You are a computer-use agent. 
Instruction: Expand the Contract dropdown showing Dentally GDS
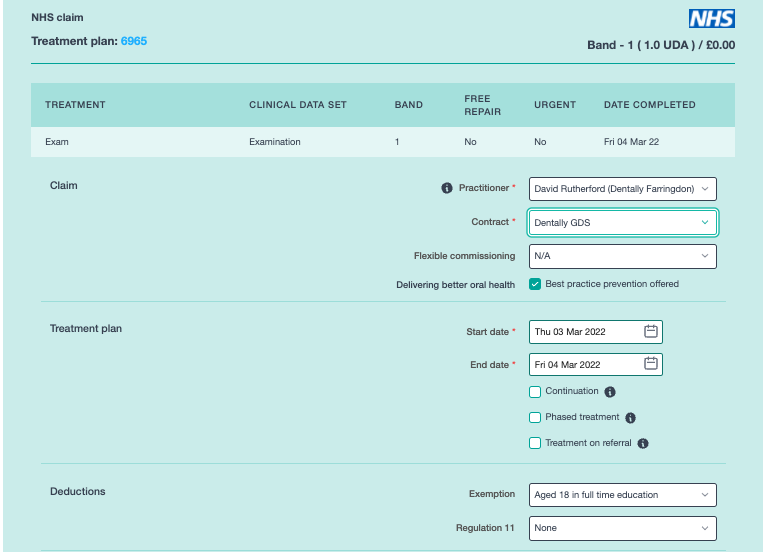622,223
